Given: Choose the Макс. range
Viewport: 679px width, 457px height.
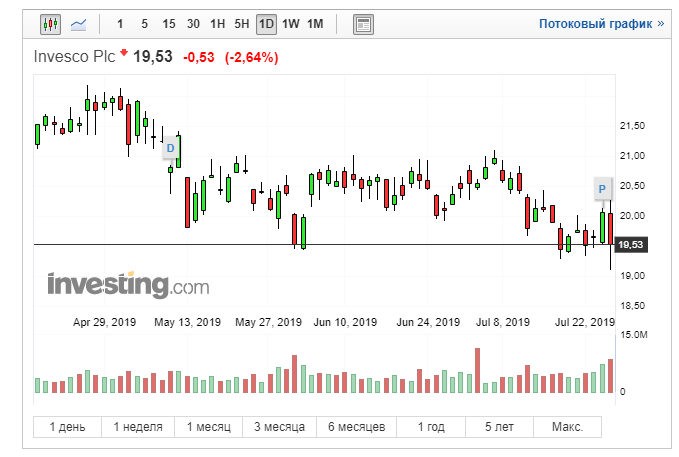Looking at the screenshot, I should (567, 427).
